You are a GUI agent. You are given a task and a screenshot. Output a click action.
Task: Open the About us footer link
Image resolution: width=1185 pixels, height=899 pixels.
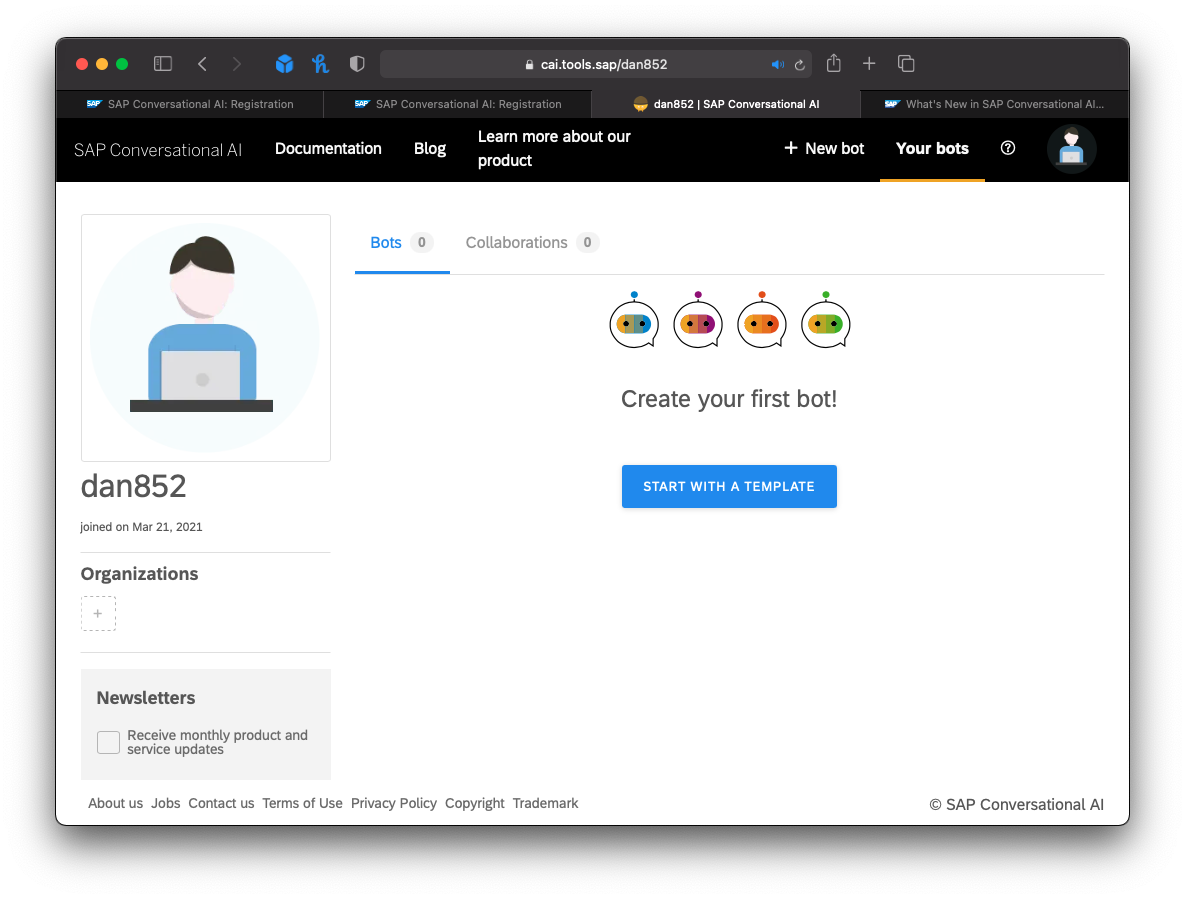click(116, 803)
